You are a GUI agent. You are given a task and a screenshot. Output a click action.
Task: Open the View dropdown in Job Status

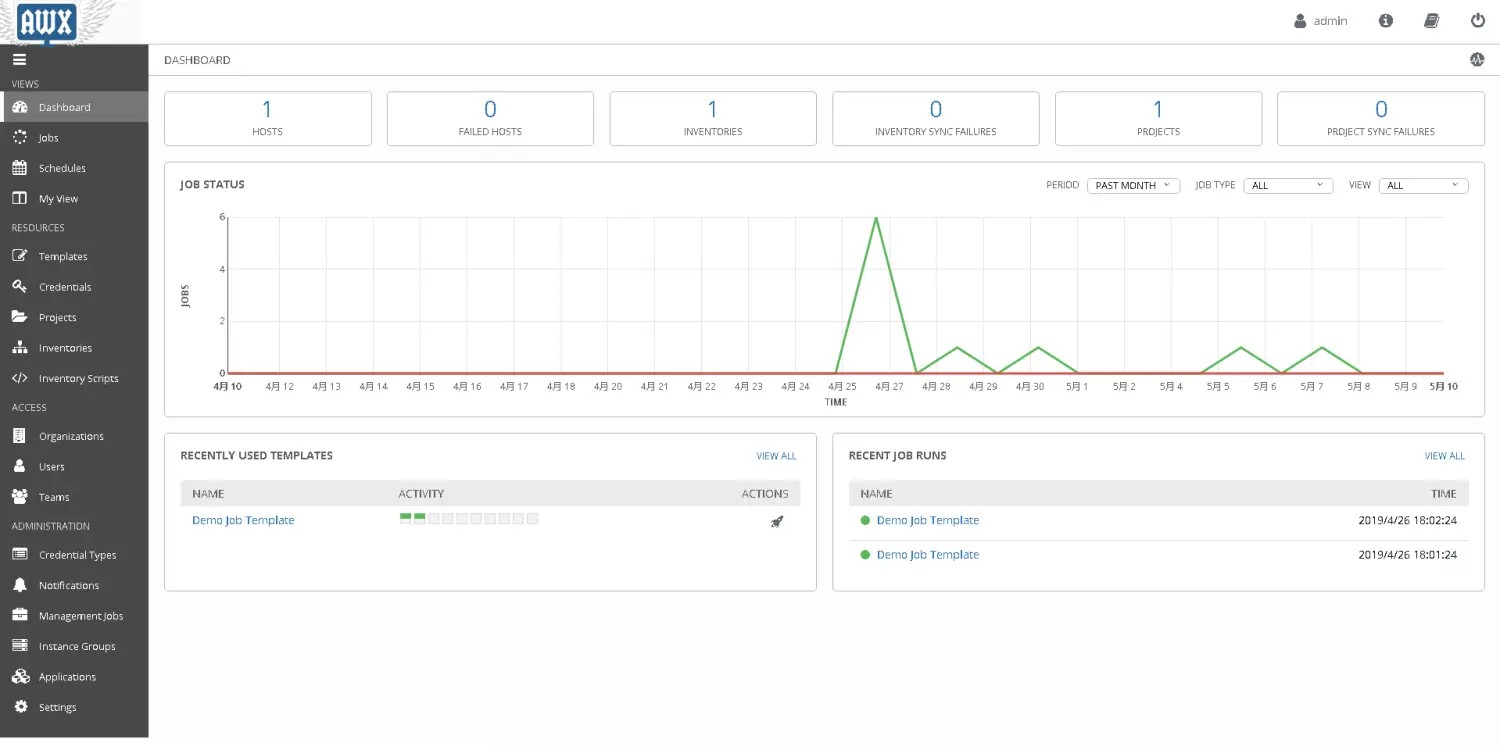pyautogui.click(x=1422, y=186)
